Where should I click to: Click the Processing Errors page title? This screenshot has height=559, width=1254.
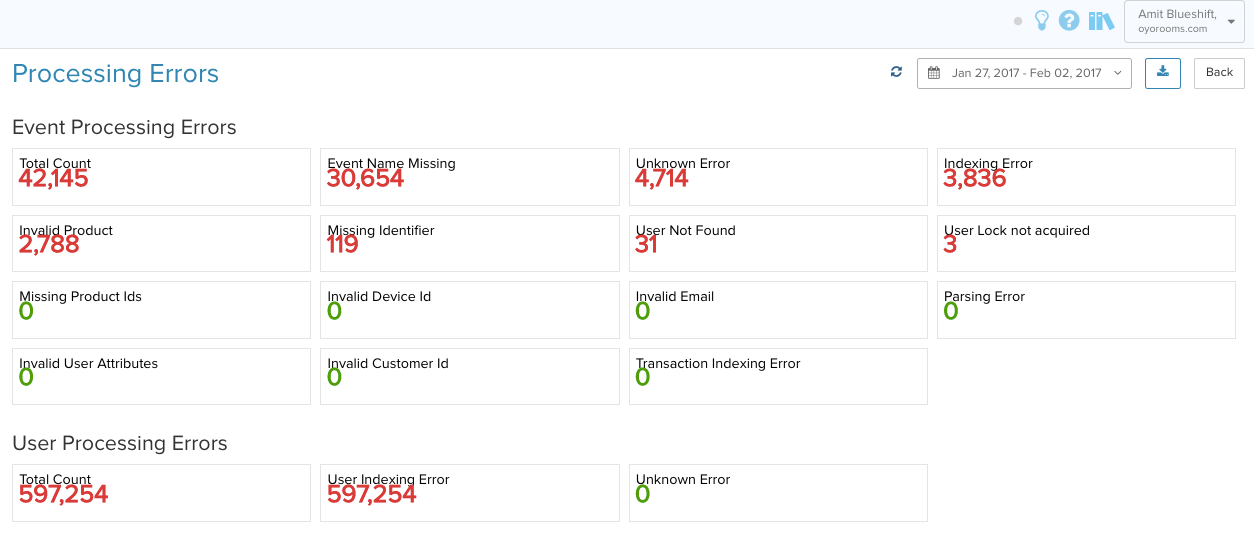[x=115, y=74]
